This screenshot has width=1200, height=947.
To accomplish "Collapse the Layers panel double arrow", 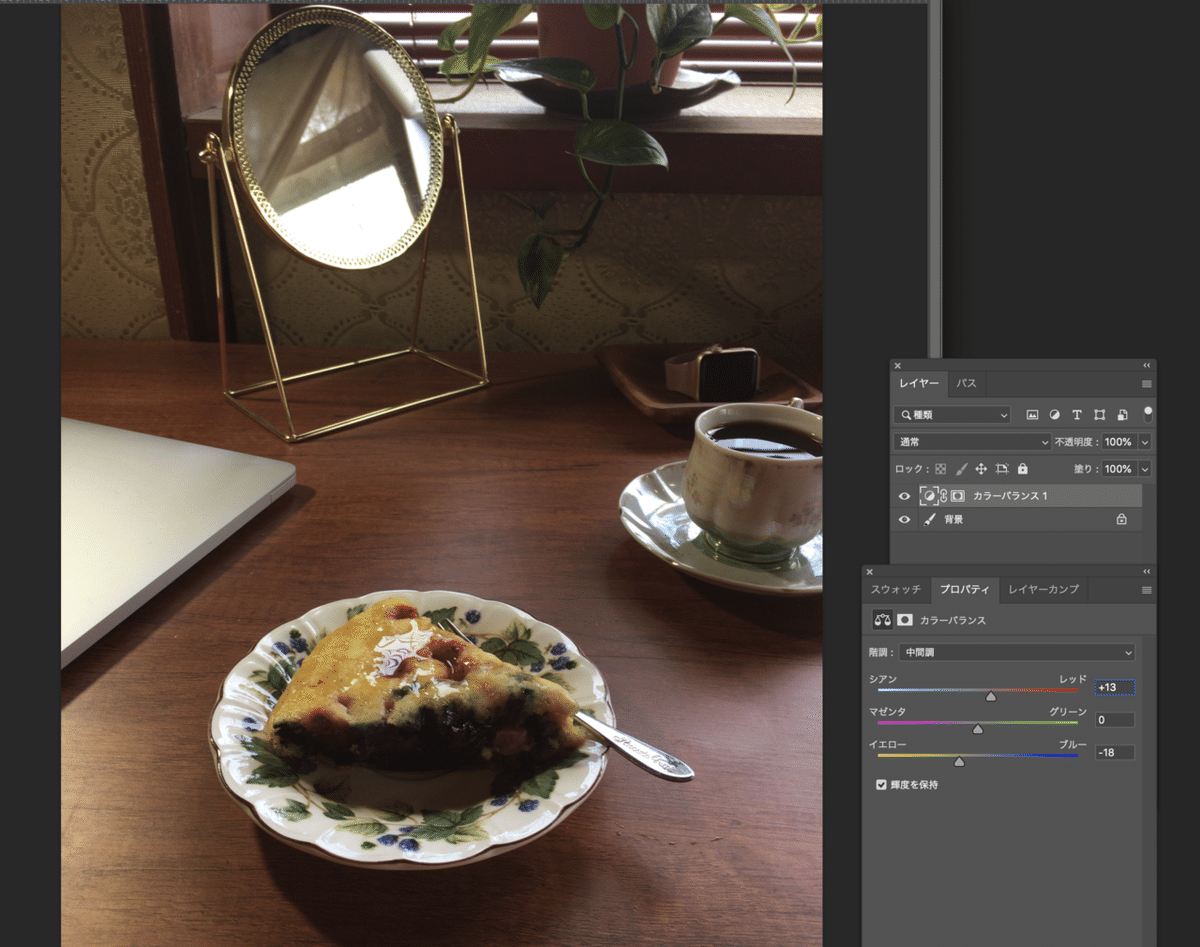I will (1146, 366).
